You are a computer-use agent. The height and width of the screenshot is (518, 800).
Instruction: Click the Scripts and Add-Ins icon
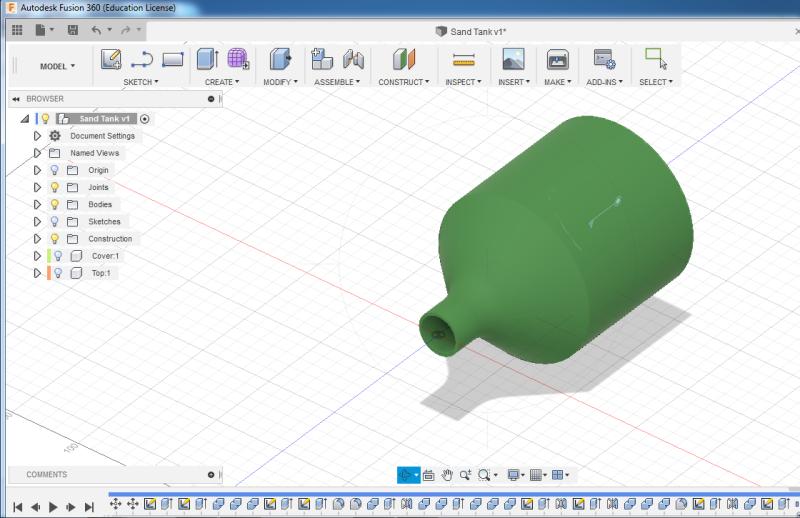coord(604,59)
